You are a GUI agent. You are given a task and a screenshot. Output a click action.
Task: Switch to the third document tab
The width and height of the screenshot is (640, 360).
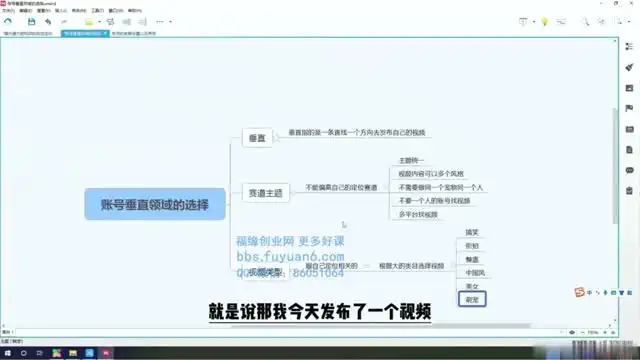pos(134,33)
